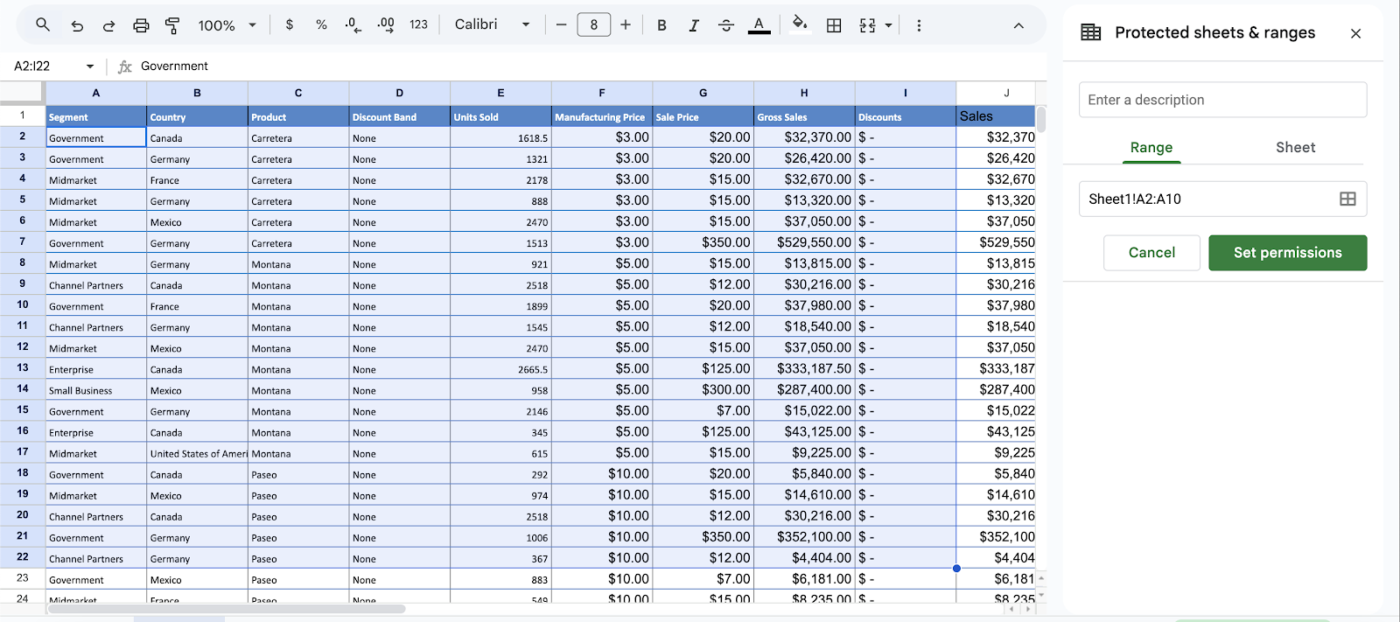Screen dimensions: 1400x622
Task: Close the Protected sheets & ranges panel
Action: click(1355, 33)
